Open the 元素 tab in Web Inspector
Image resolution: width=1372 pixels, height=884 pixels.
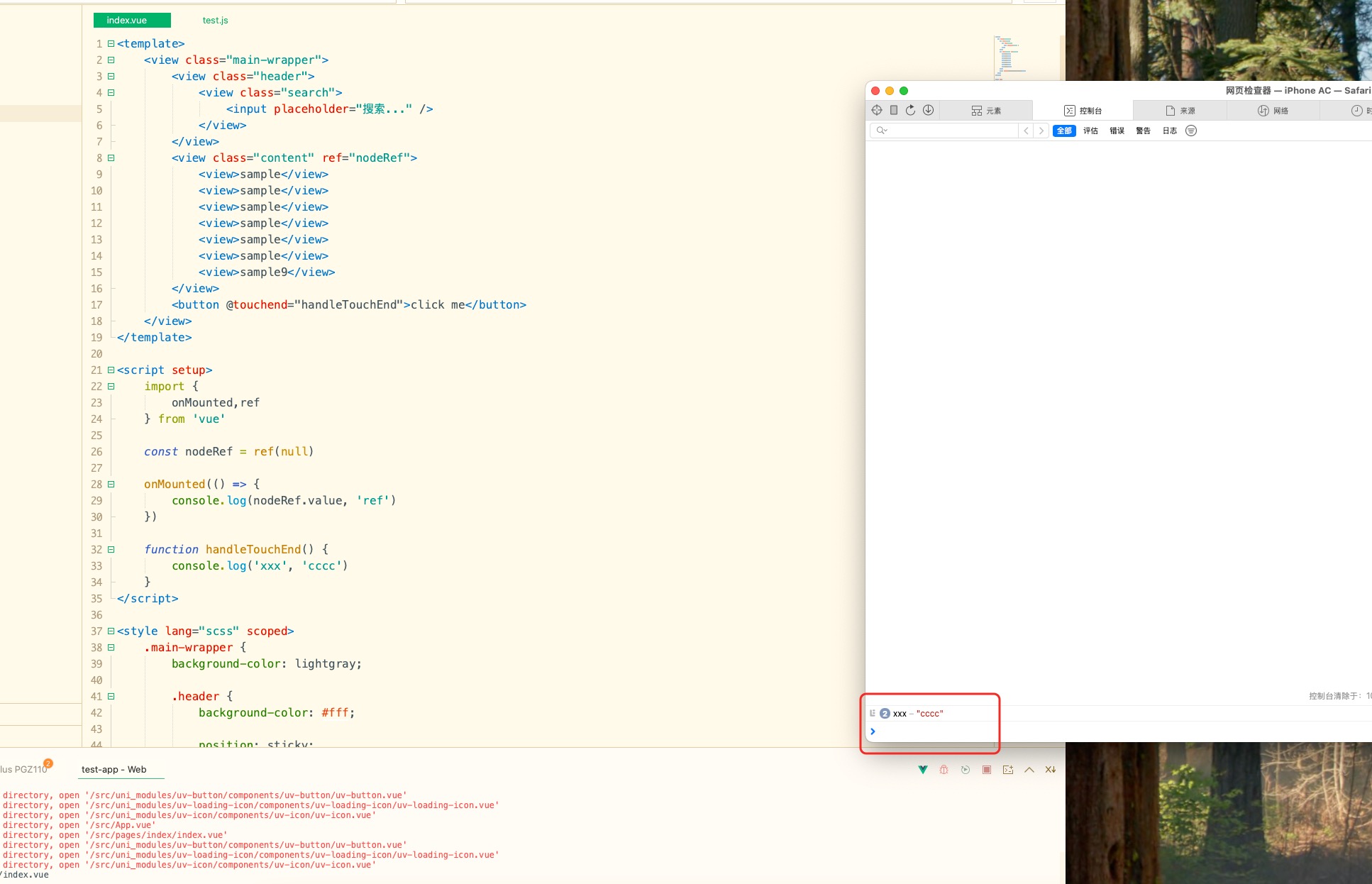point(986,111)
